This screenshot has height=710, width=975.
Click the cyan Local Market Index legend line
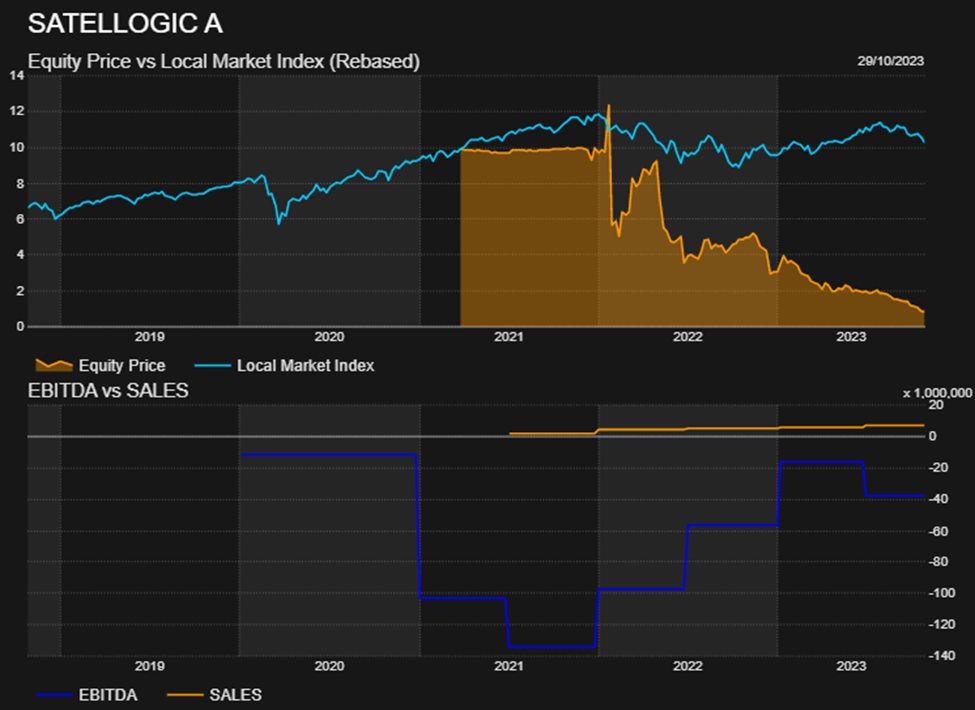(x=213, y=366)
